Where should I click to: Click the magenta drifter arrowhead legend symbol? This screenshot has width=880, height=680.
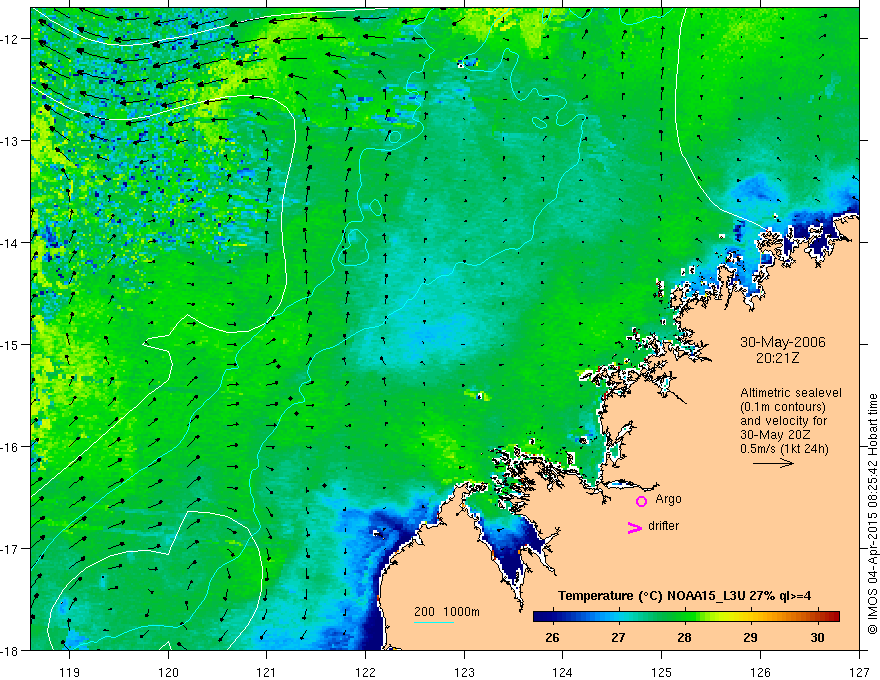635,527
